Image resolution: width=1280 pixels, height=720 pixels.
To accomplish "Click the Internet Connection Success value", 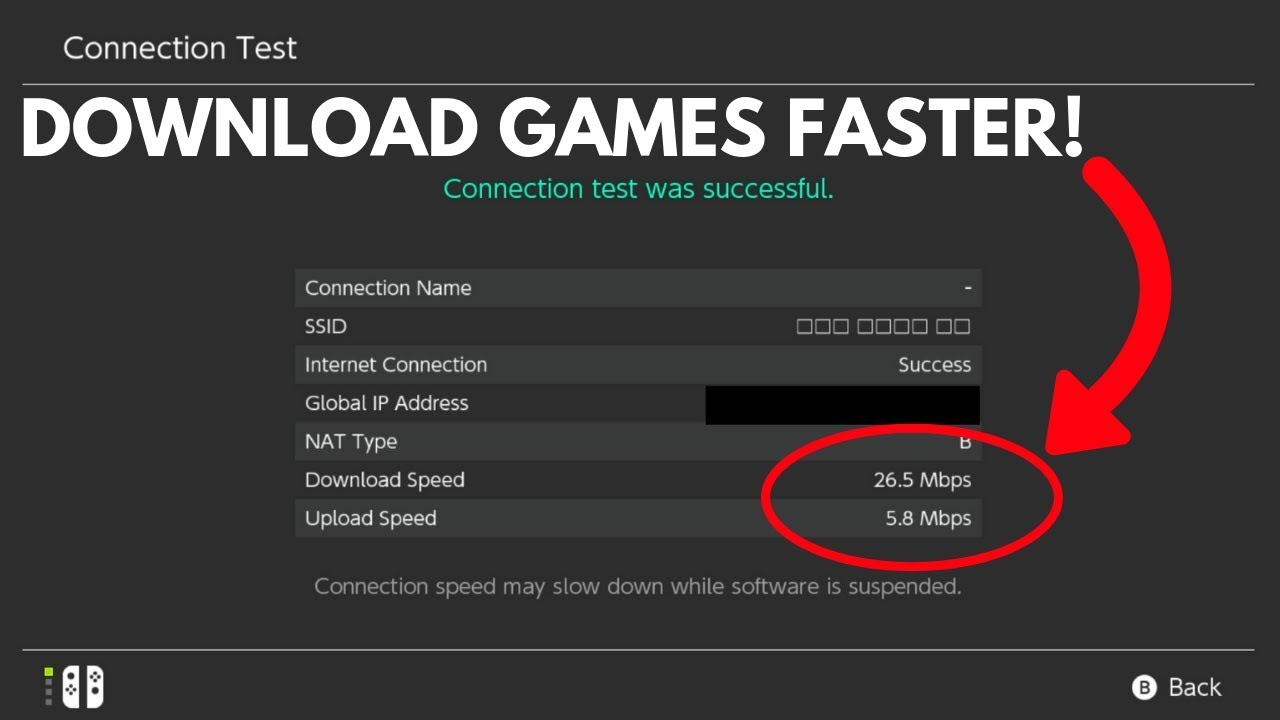I will pos(934,365).
